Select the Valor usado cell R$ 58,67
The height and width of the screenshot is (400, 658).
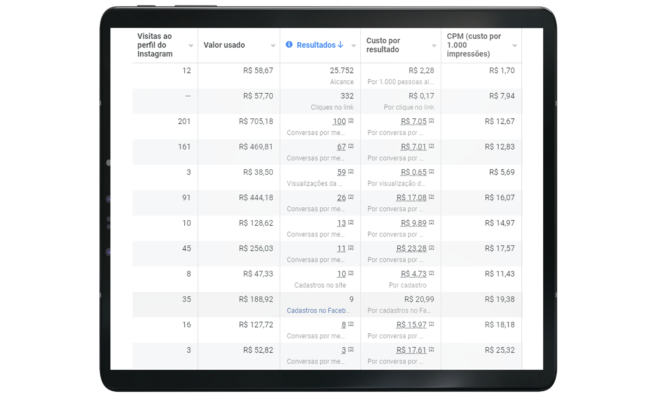tap(258, 71)
